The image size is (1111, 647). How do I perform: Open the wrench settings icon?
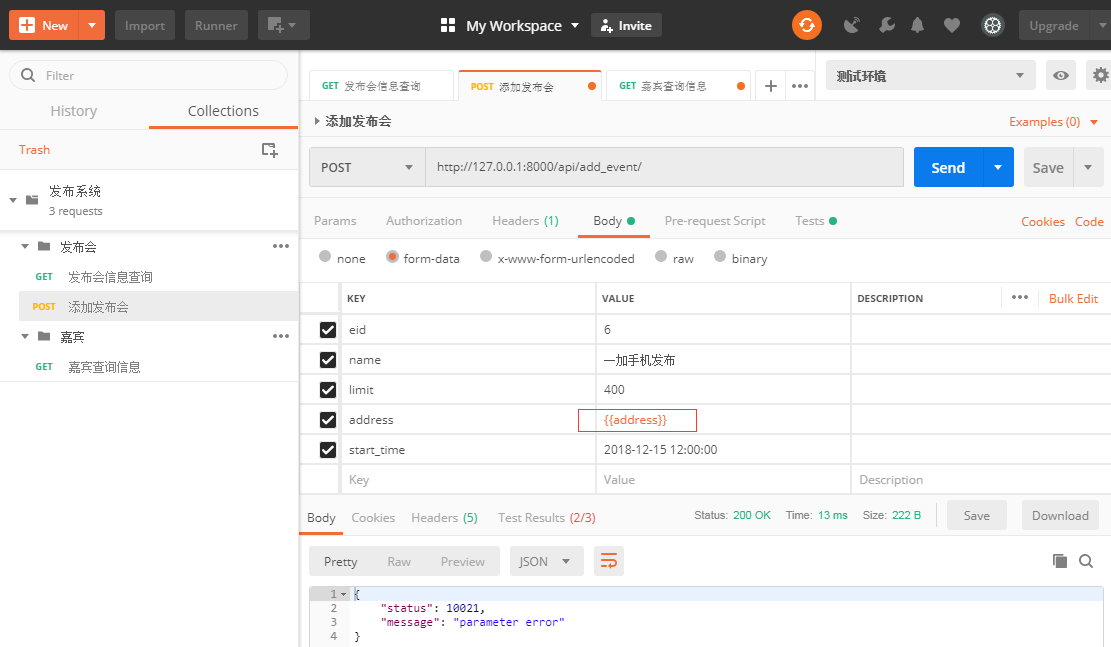[886, 26]
